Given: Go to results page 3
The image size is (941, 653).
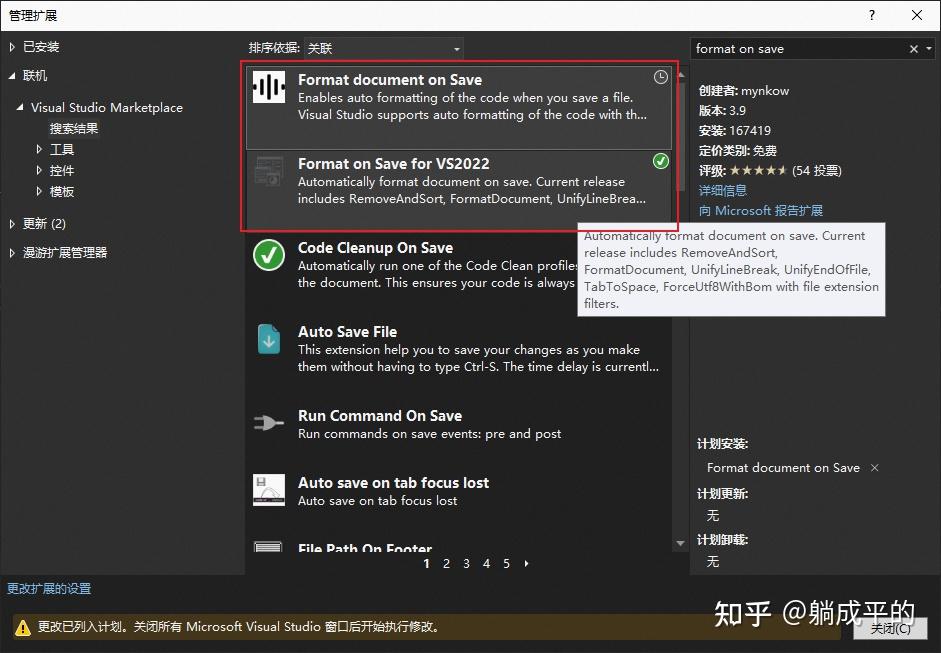Looking at the screenshot, I should [x=466, y=564].
